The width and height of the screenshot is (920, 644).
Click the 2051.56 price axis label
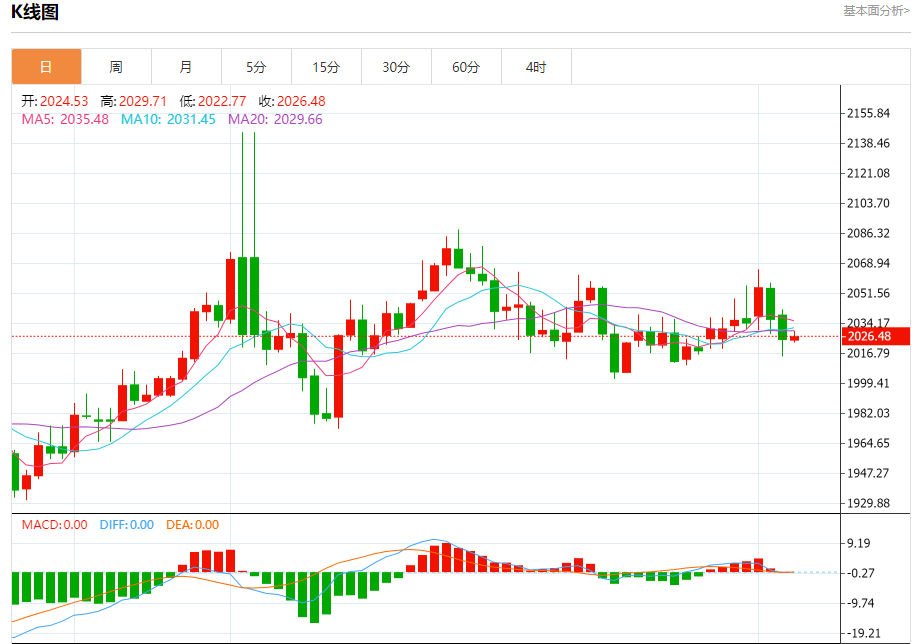point(868,293)
